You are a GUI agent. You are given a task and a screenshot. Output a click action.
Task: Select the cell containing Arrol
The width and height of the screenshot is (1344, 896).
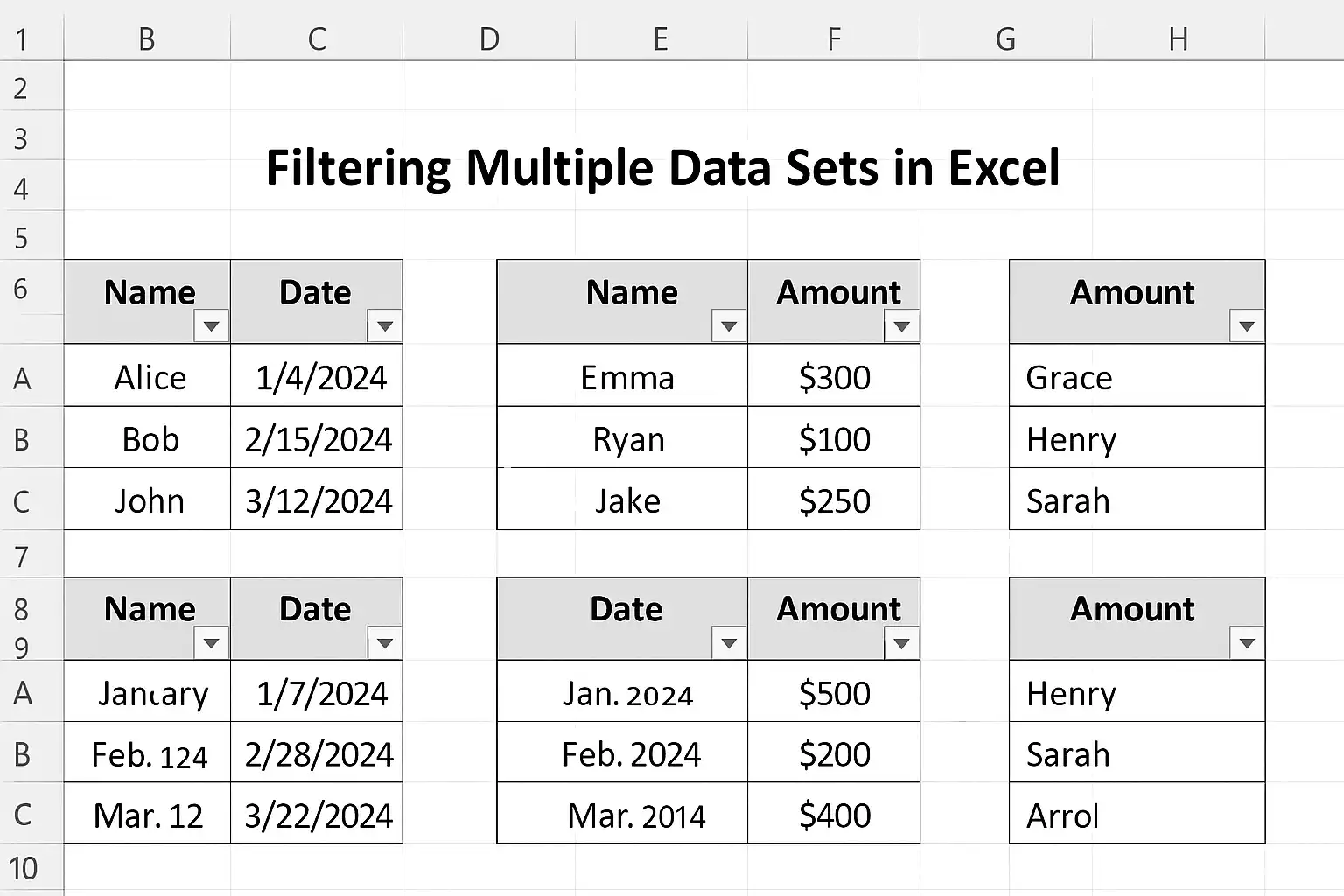pos(1137,814)
